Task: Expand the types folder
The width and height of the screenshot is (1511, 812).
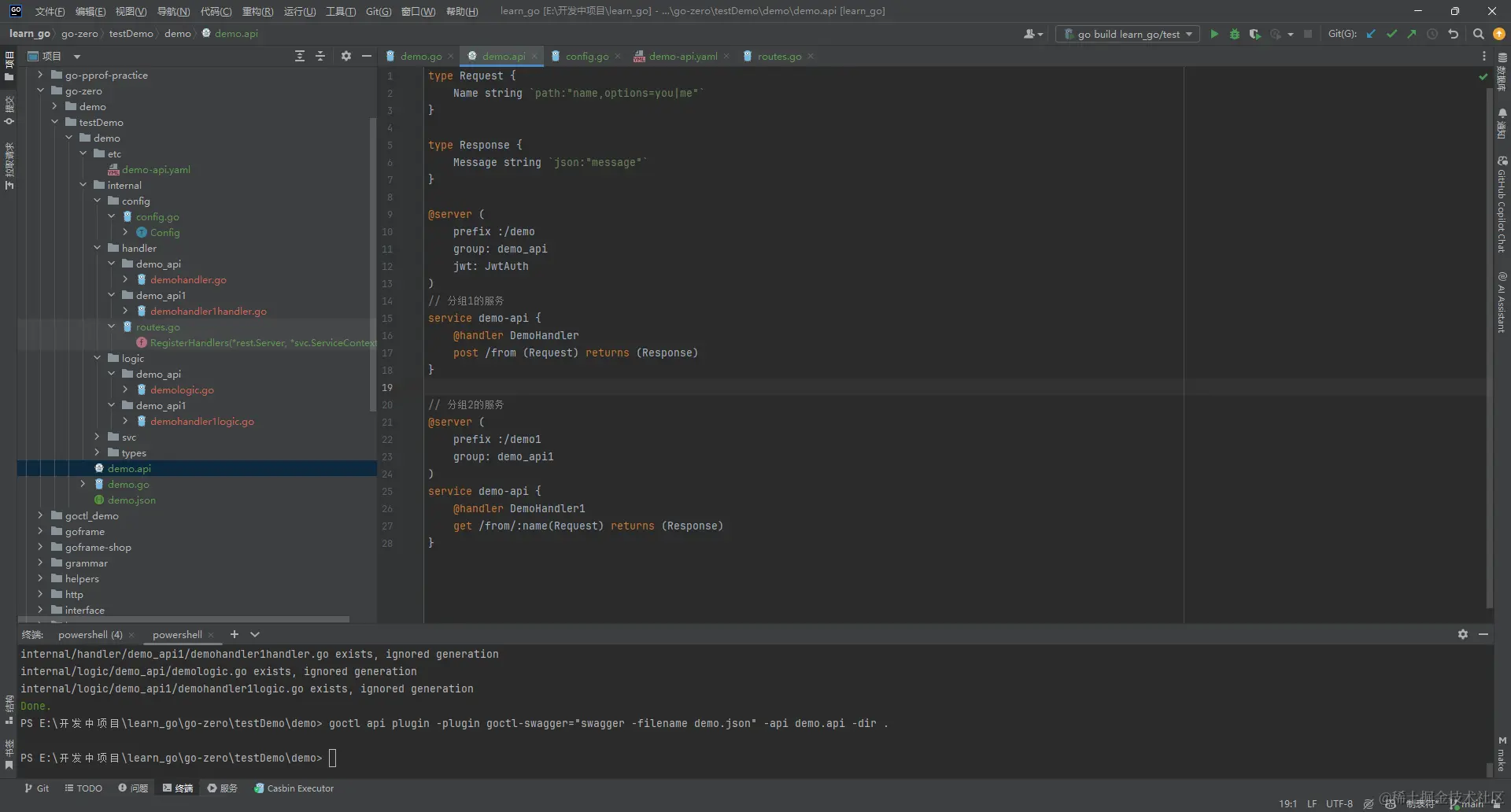Action: click(x=97, y=452)
